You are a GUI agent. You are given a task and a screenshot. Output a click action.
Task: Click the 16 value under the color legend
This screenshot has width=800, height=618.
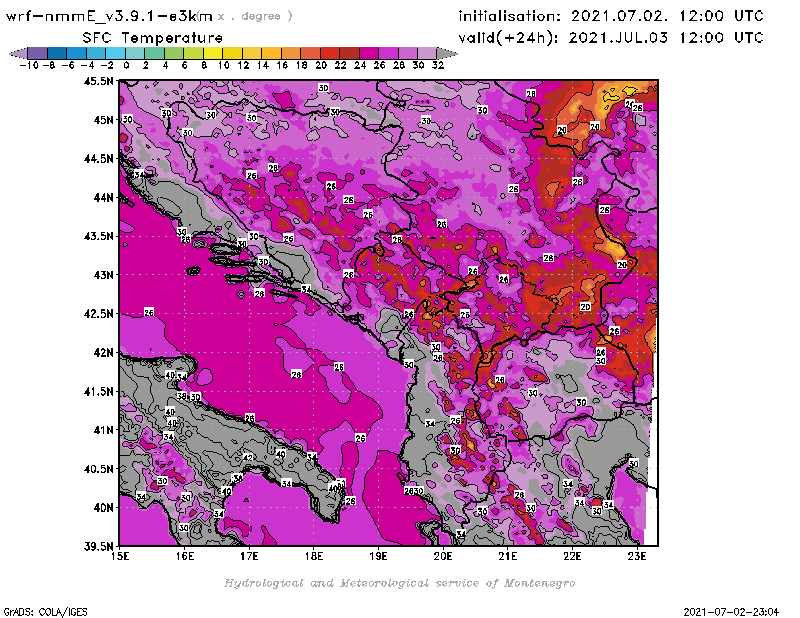(282, 65)
